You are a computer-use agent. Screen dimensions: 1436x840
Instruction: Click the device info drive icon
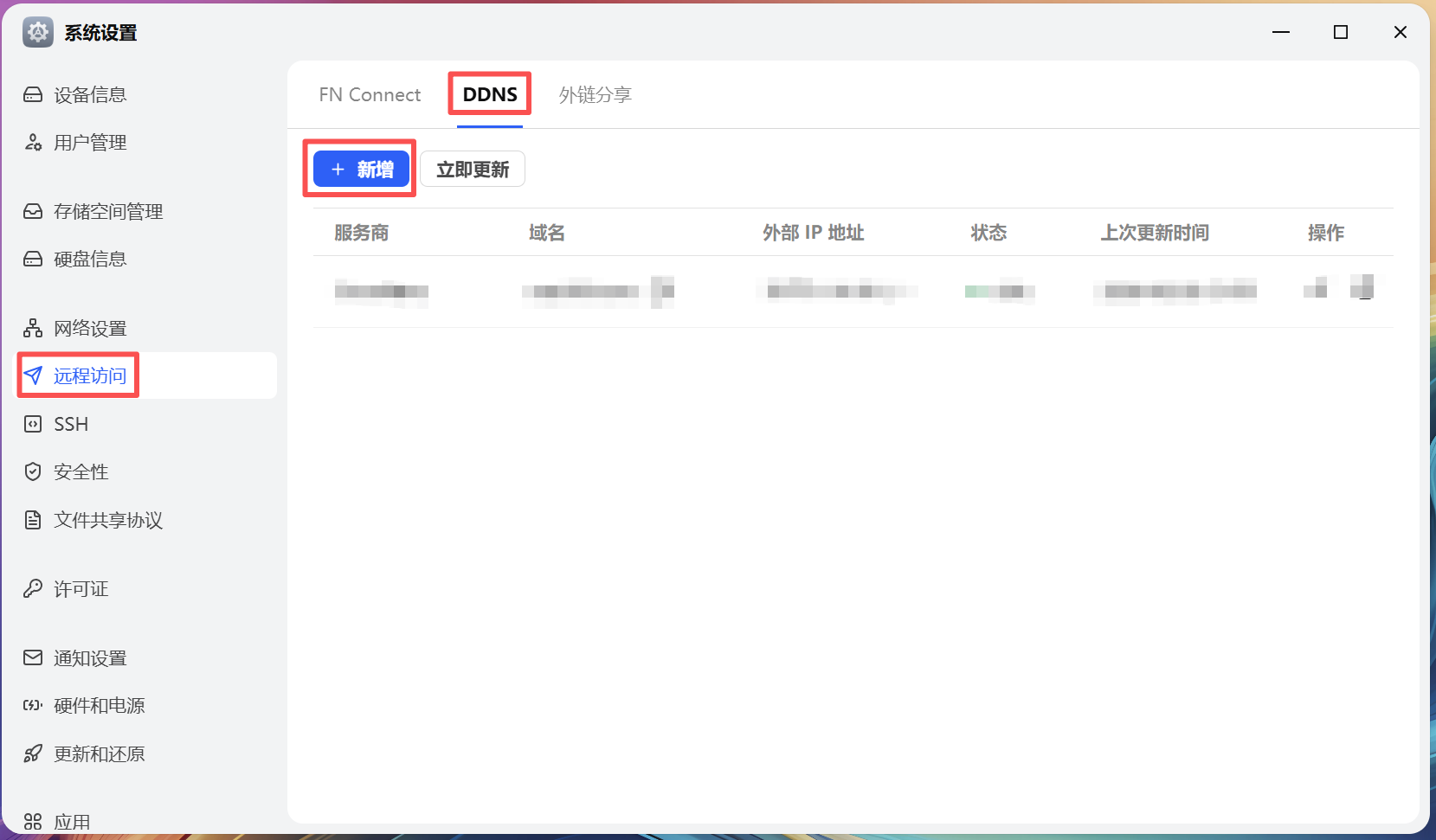point(33,94)
